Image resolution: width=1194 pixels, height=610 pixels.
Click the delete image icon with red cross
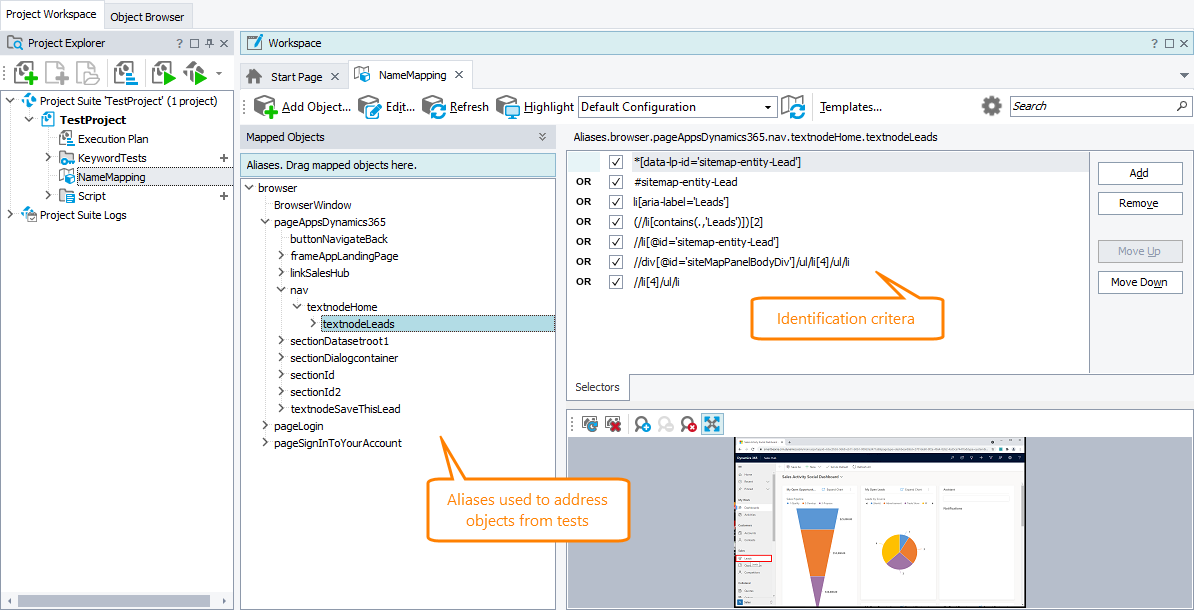(613, 423)
